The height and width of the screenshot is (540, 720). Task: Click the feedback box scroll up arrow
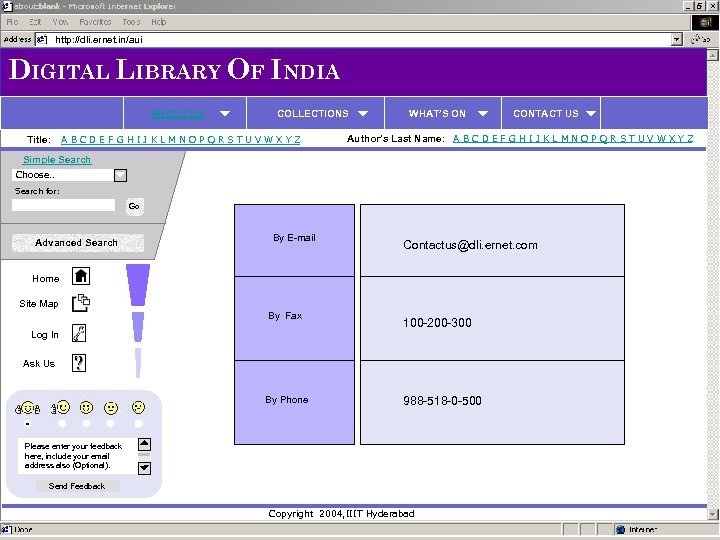click(x=144, y=444)
